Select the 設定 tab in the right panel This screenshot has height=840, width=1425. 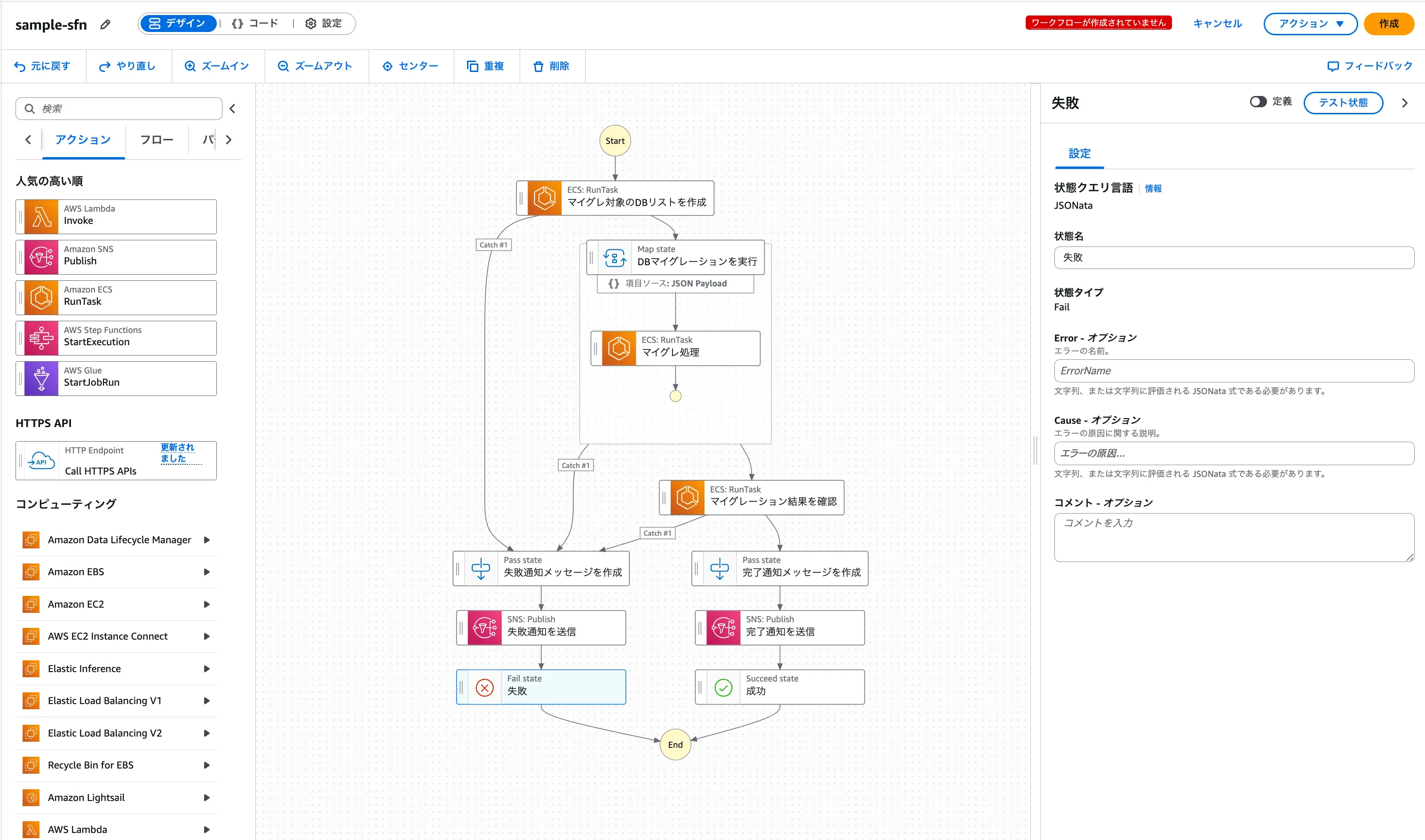[x=1079, y=153]
